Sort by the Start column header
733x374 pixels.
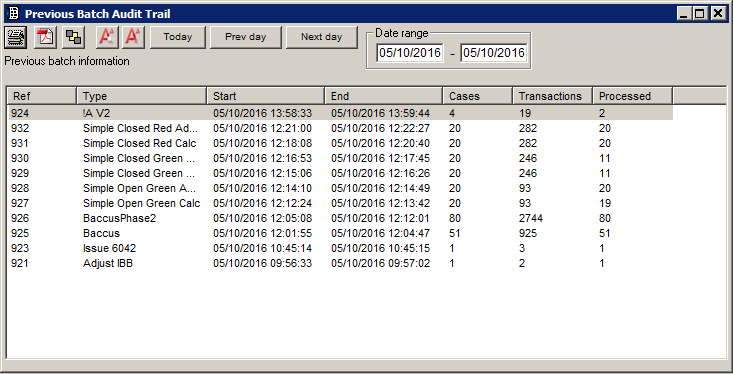(266, 96)
